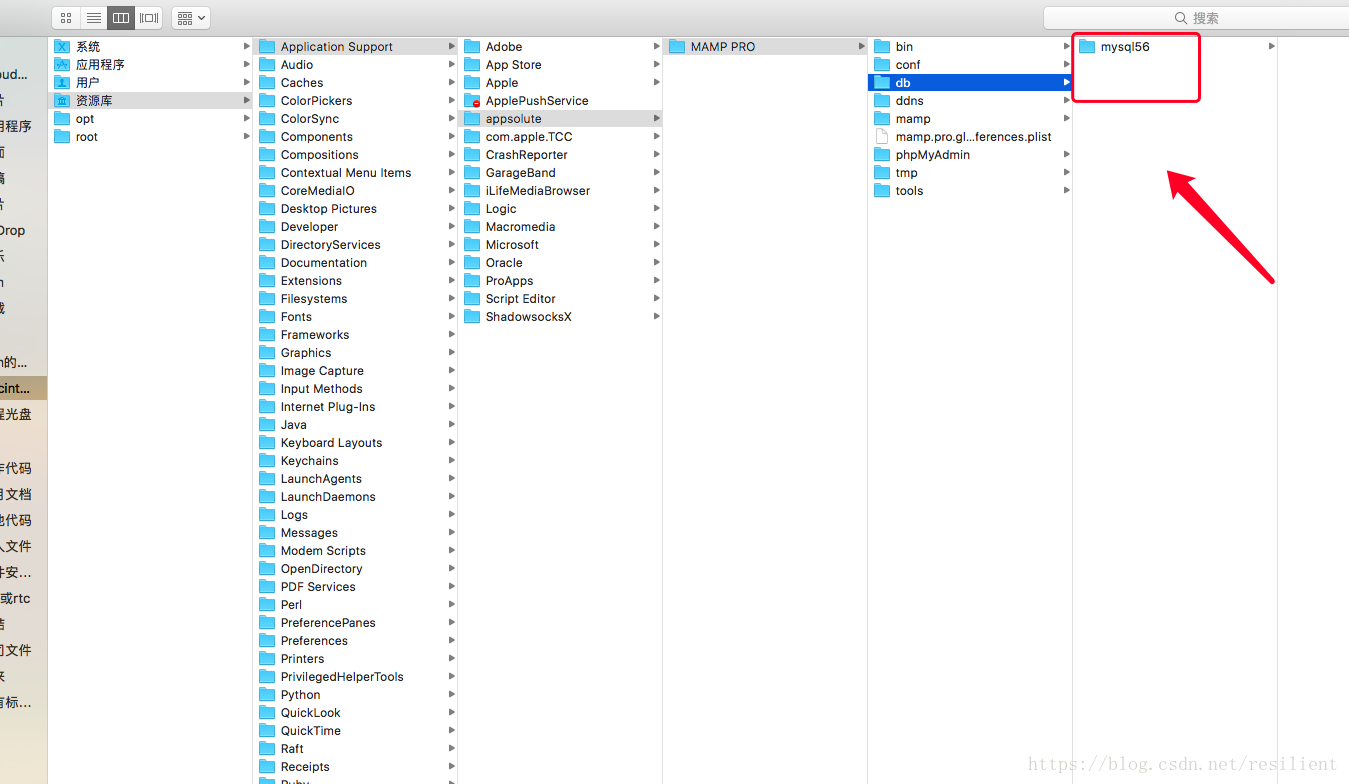
Task: Select the com.apple.TCC folder
Action: (561, 137)
